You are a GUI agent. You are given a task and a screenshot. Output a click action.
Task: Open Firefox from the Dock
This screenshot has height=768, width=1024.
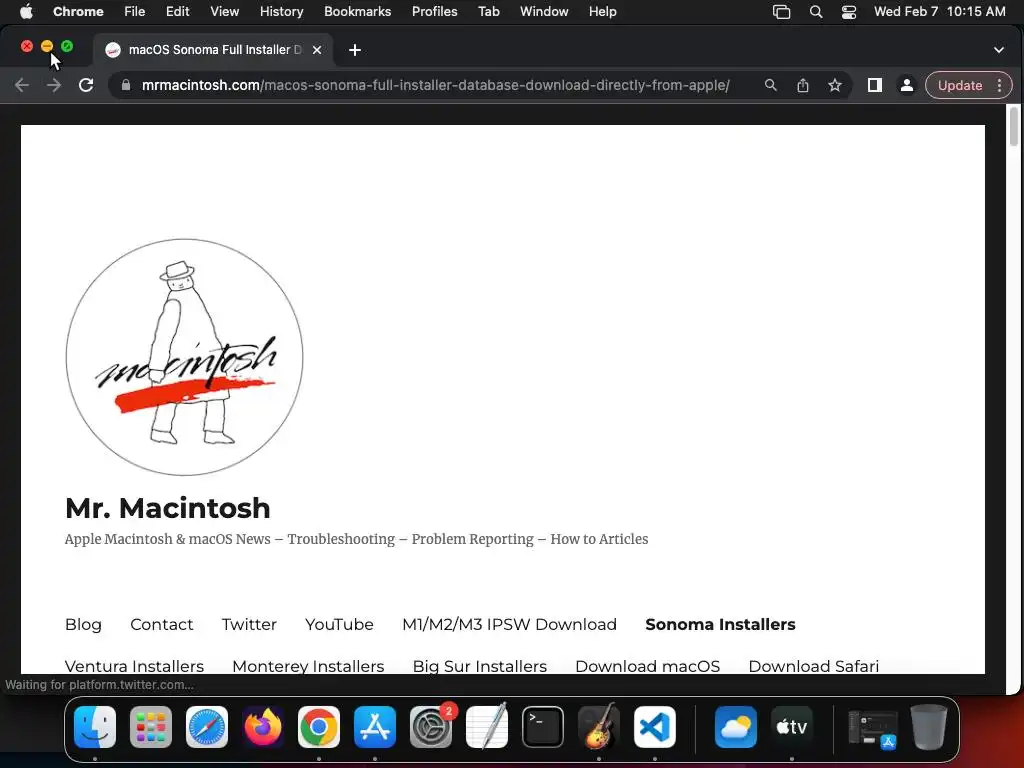point(263,727)
